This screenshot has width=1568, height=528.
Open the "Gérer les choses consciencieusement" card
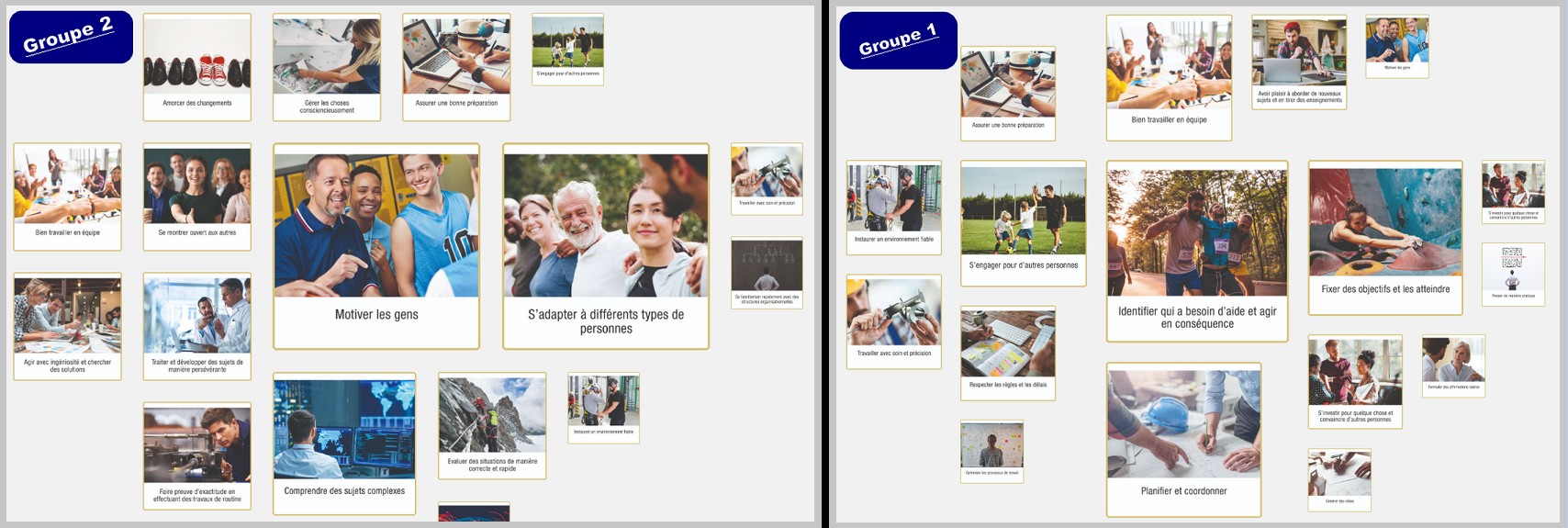tap(327, 67)
